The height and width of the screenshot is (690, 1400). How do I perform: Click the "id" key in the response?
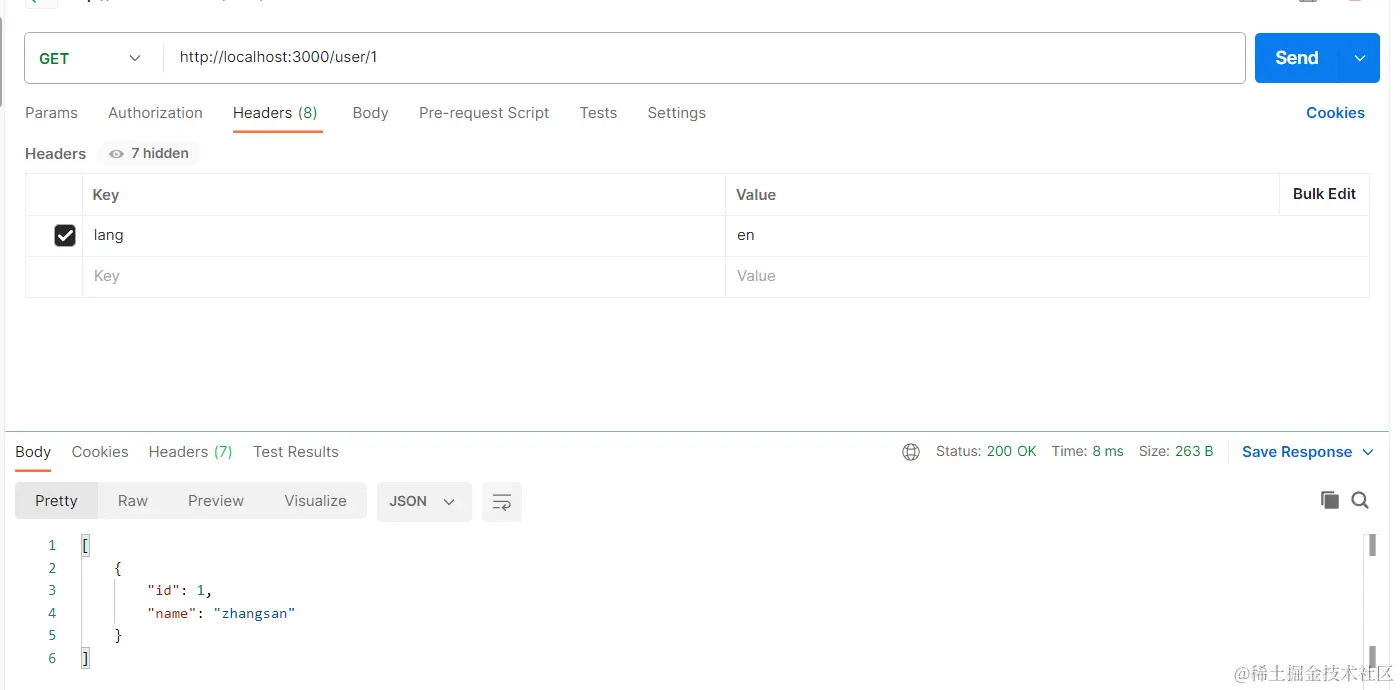coord(163,590)
